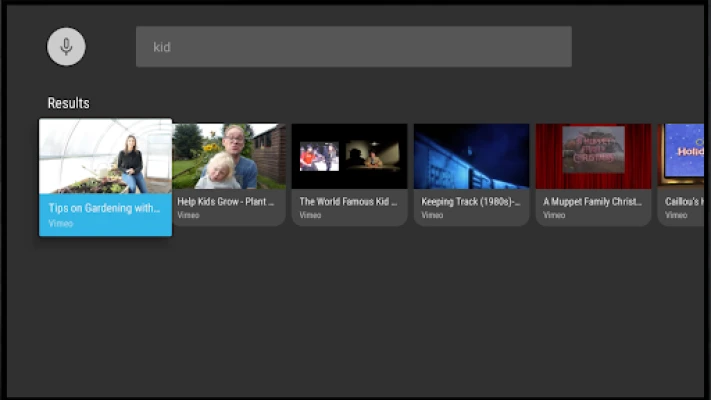
Task: Click the 'Results' section header
Action: pos(68,103)
